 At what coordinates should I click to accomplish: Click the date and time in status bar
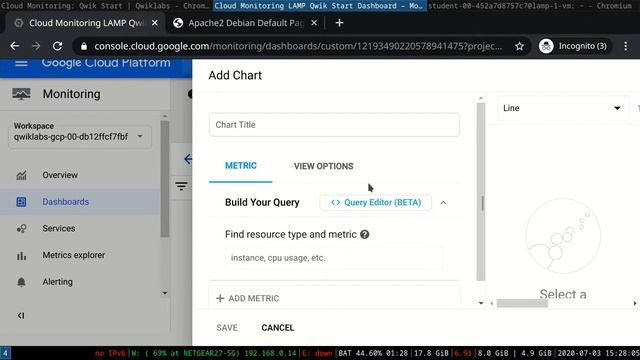598,353
